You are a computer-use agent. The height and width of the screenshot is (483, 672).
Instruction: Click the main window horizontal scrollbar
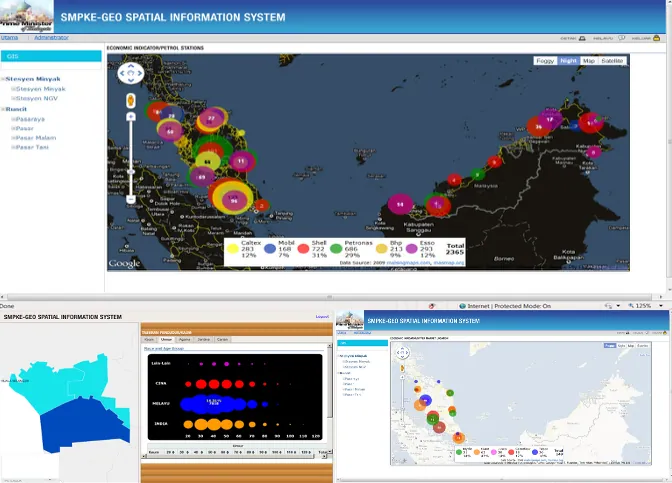tap(329, 297)
